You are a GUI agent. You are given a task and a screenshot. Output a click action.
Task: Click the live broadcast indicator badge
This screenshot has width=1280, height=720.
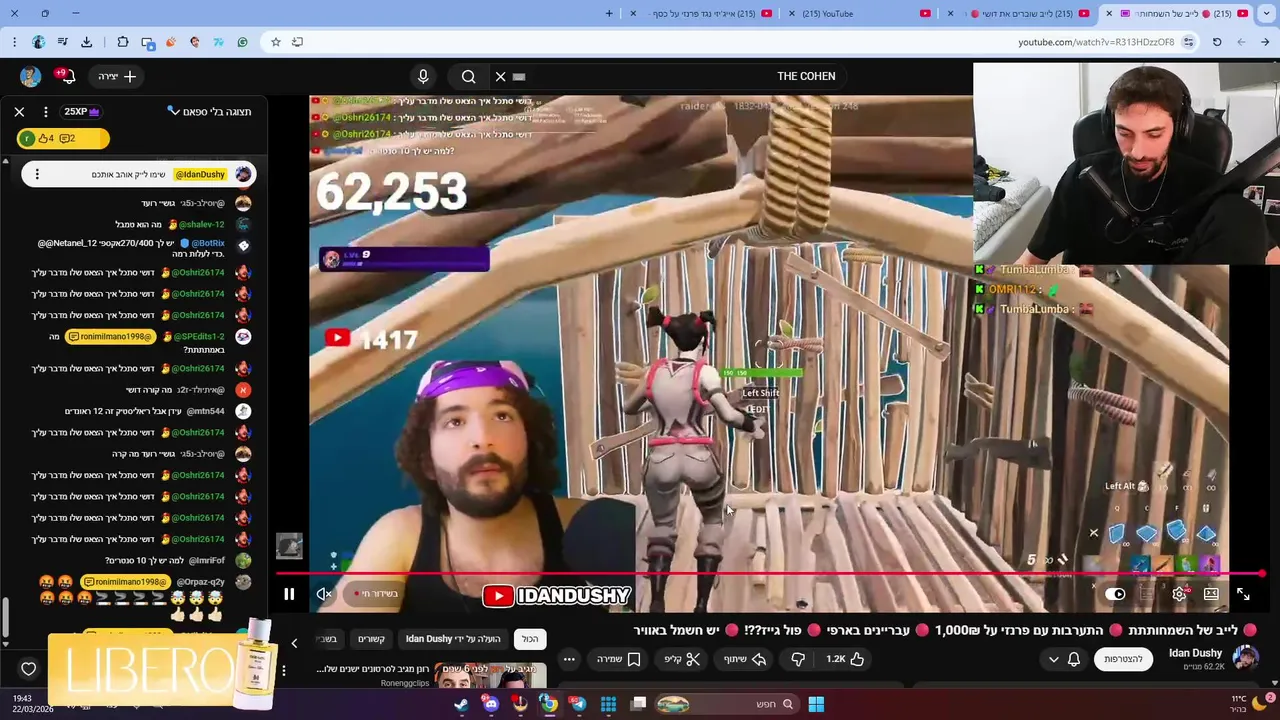pos(376,594)
